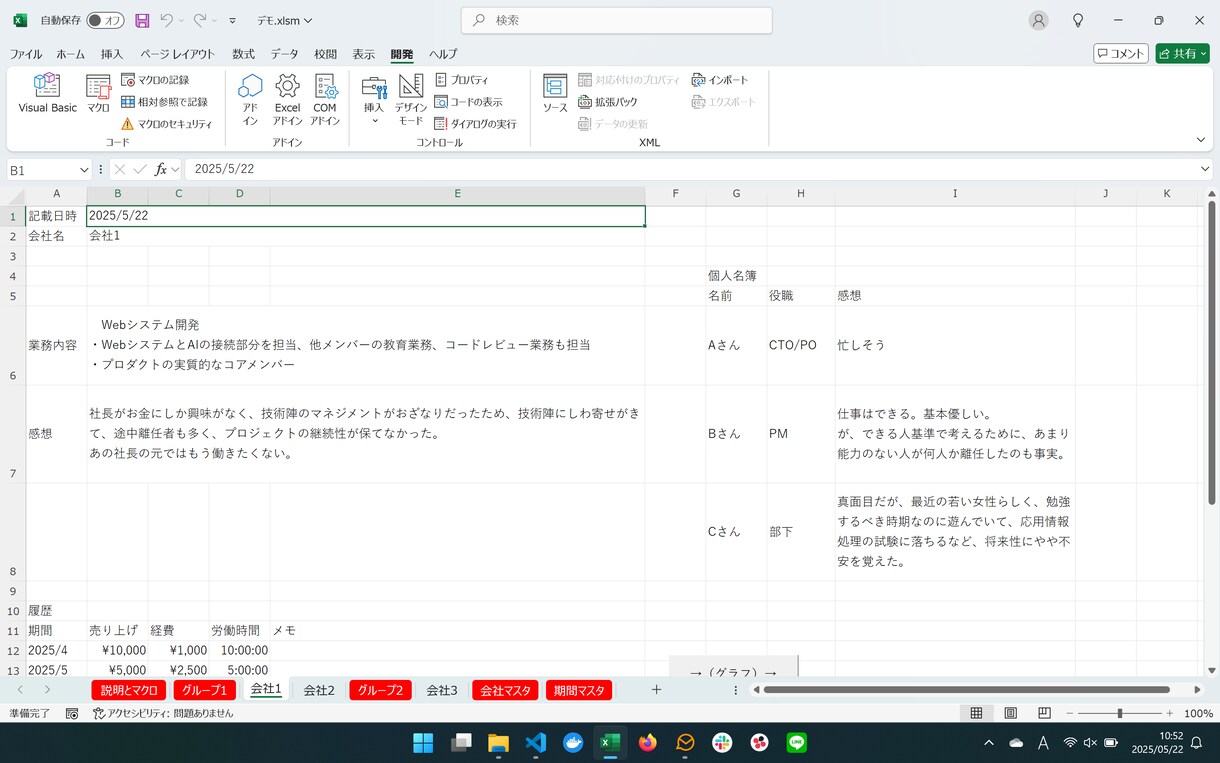Open the Macros dialog button

click(98, 93)
